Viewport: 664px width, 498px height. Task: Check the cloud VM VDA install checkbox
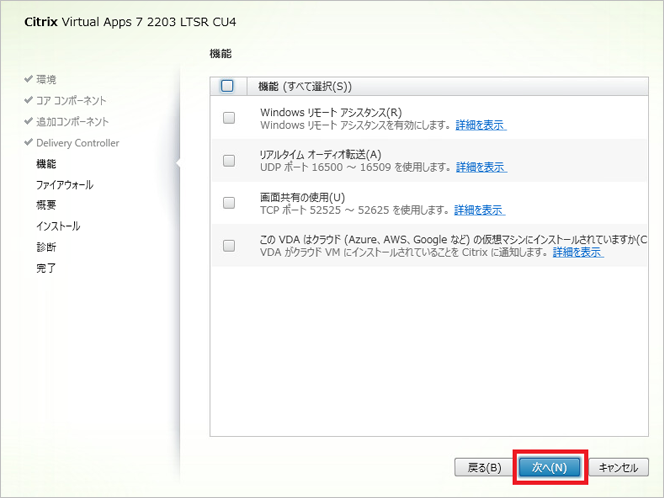tap(229, 246)
